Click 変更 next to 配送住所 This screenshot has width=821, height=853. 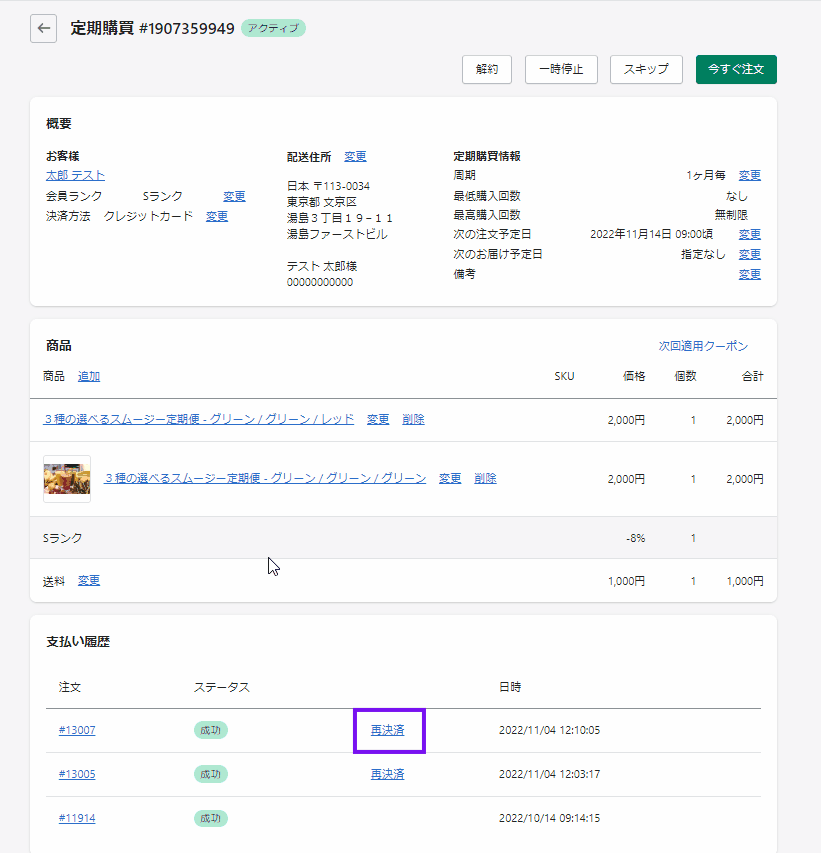355,157
